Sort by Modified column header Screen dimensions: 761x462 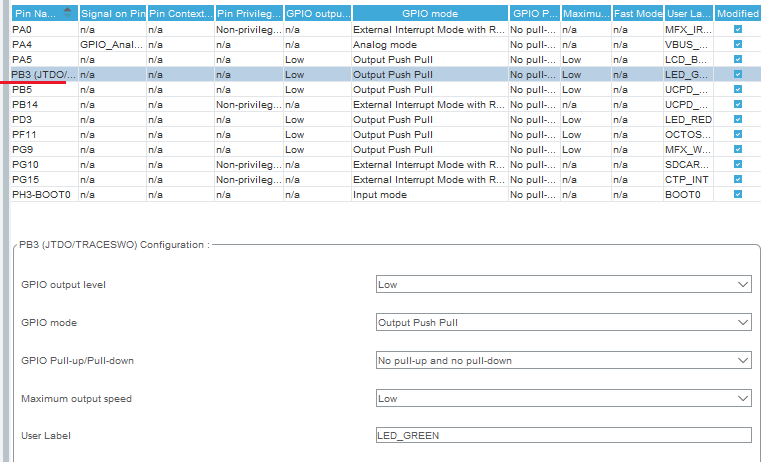coord(738,14)
